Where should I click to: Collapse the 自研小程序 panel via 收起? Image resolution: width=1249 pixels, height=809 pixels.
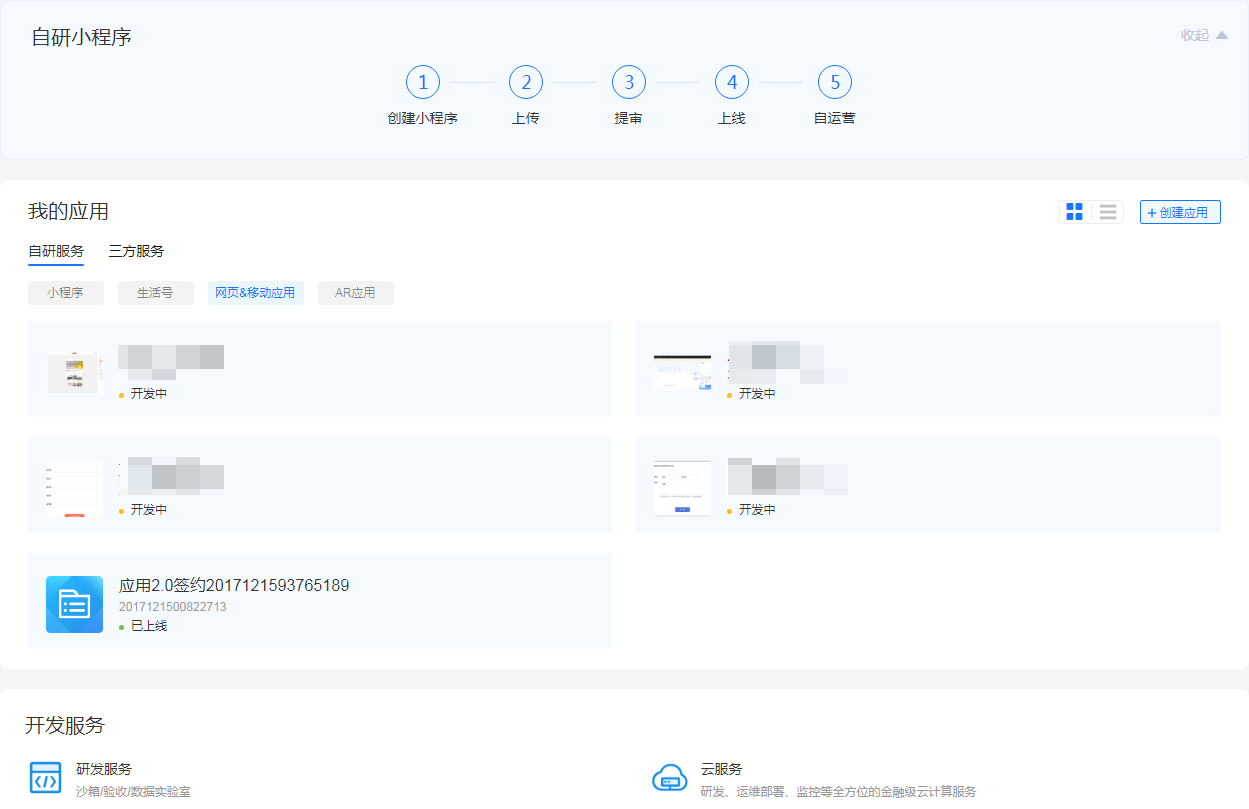1203,35
